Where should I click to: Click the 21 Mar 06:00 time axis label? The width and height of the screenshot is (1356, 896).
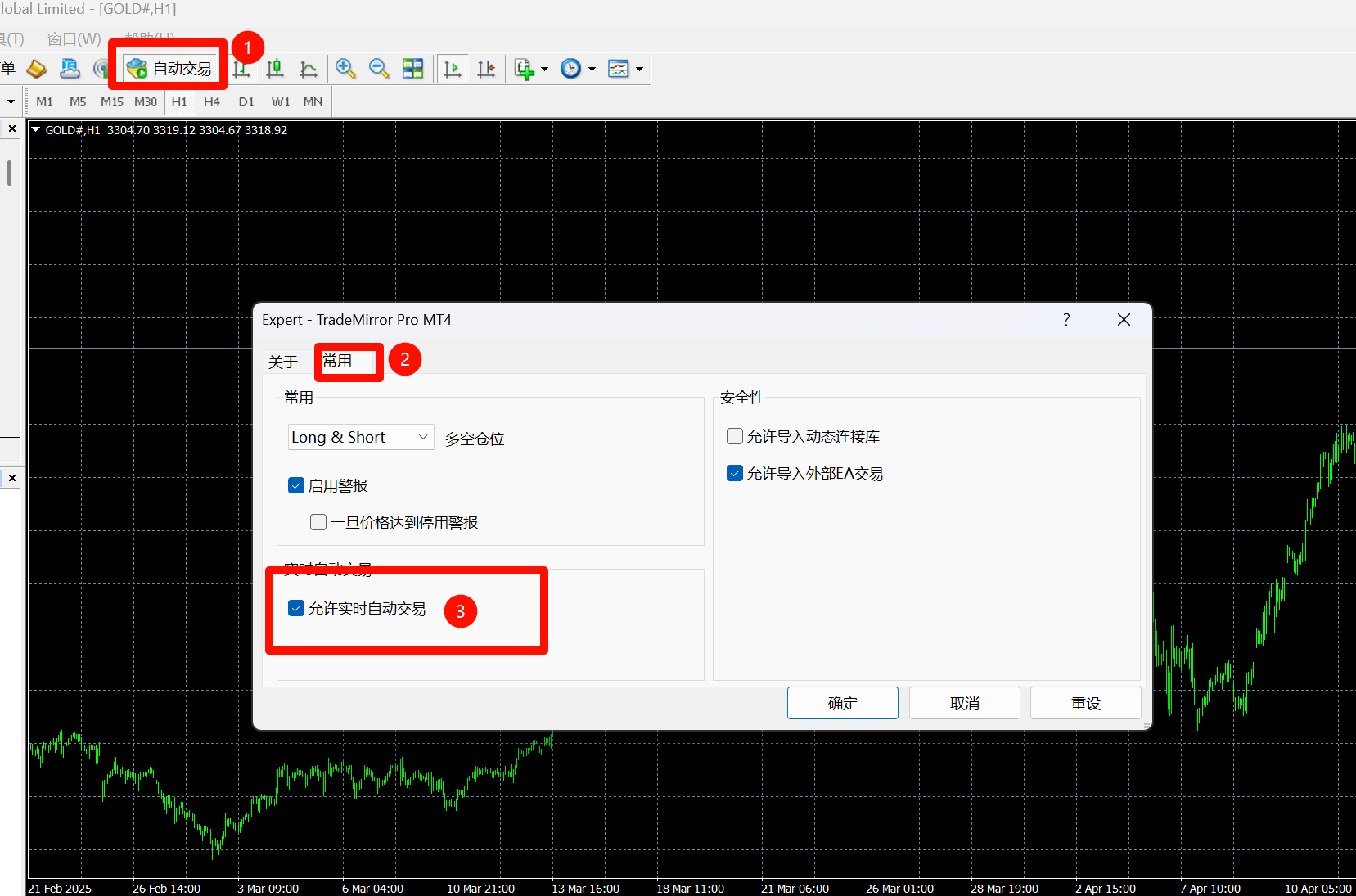point(795,889)
